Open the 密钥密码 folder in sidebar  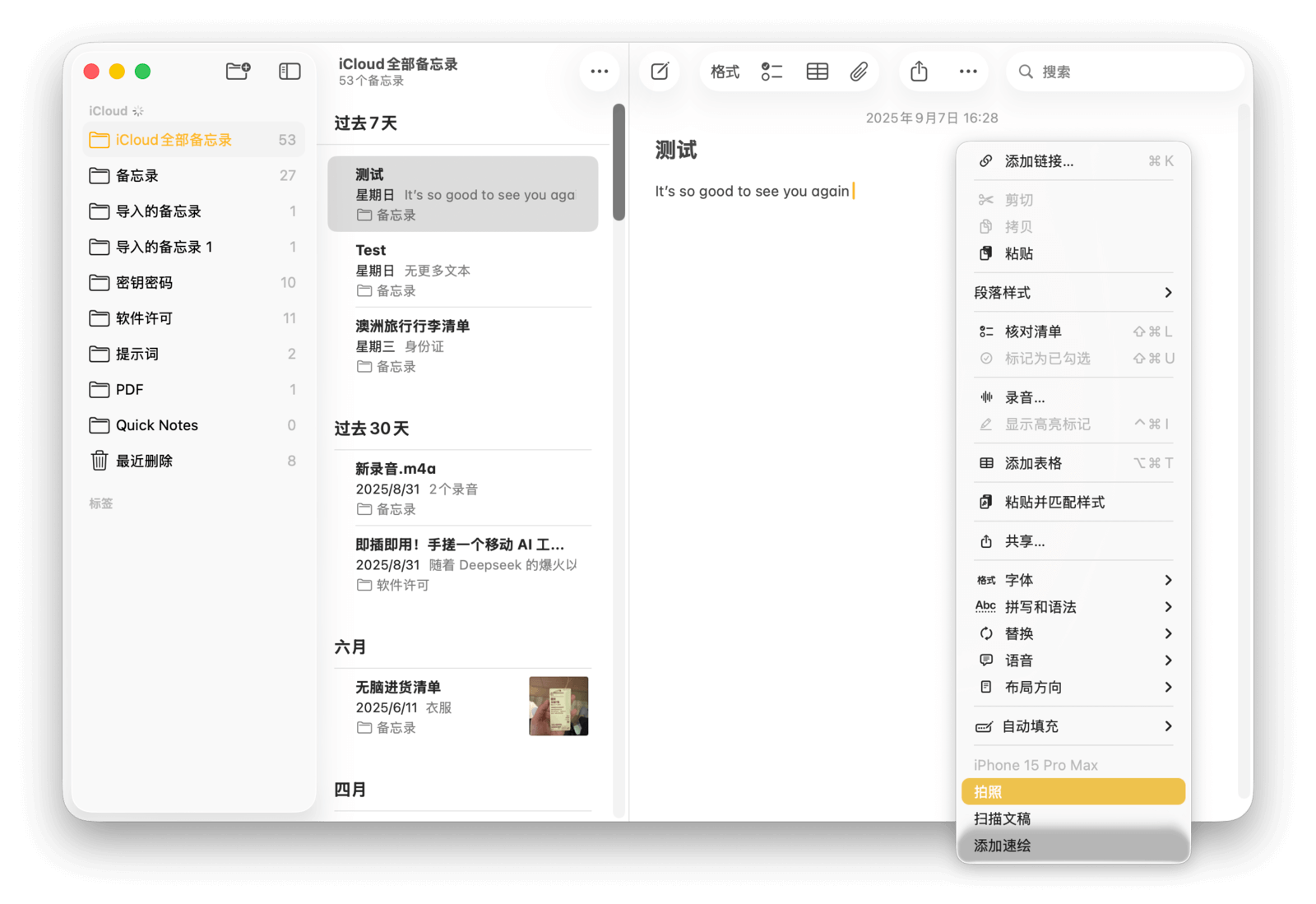(145, 283)
